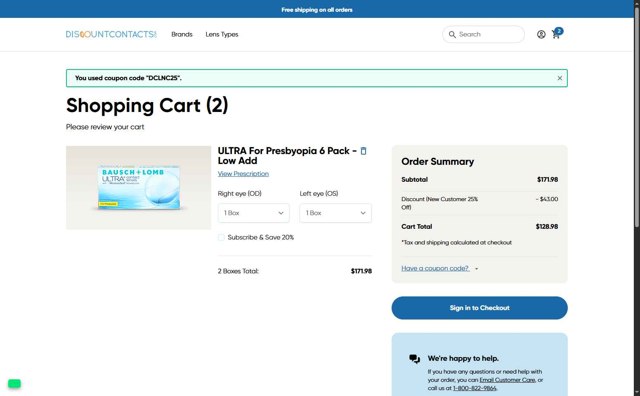Click the Discount (New Customer 25% Off) label
Image resolution: width=640 pixels, height=396 pixels.
coord(439,203)
